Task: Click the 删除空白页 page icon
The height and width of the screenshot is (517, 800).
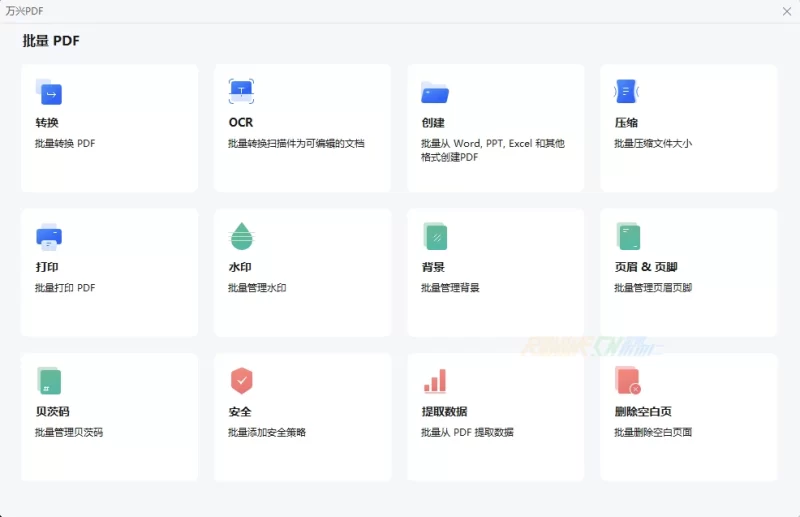Action: click(627, 380)
